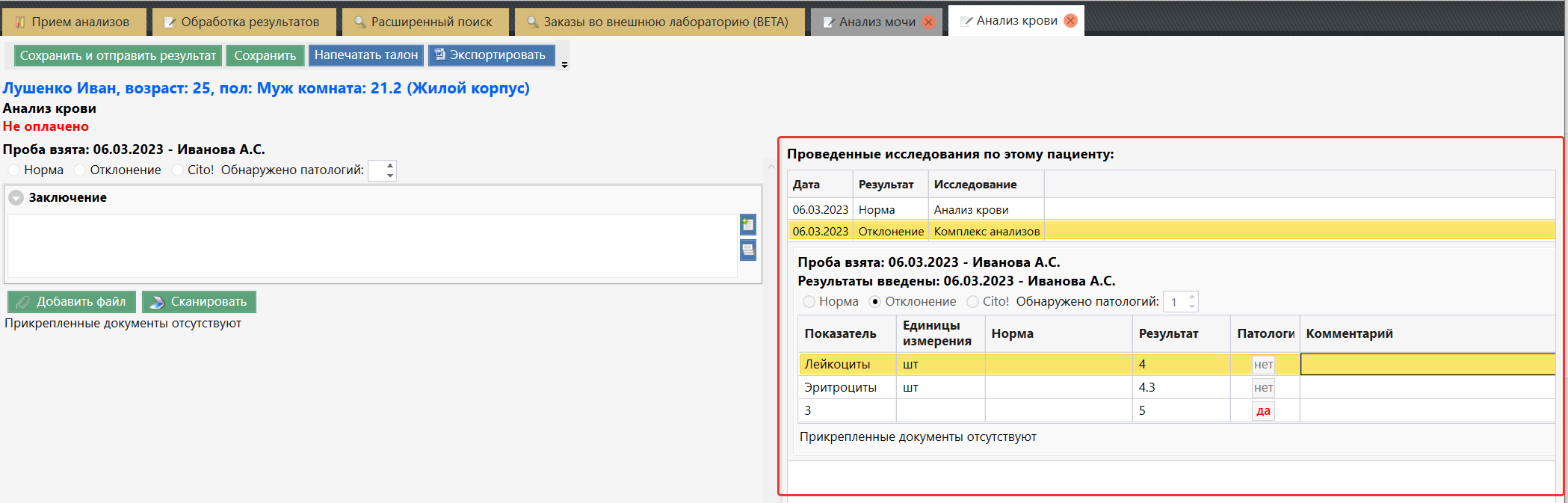1568x503 pixels.
Task: Select the Норма radio in left form
Action: 13,170
